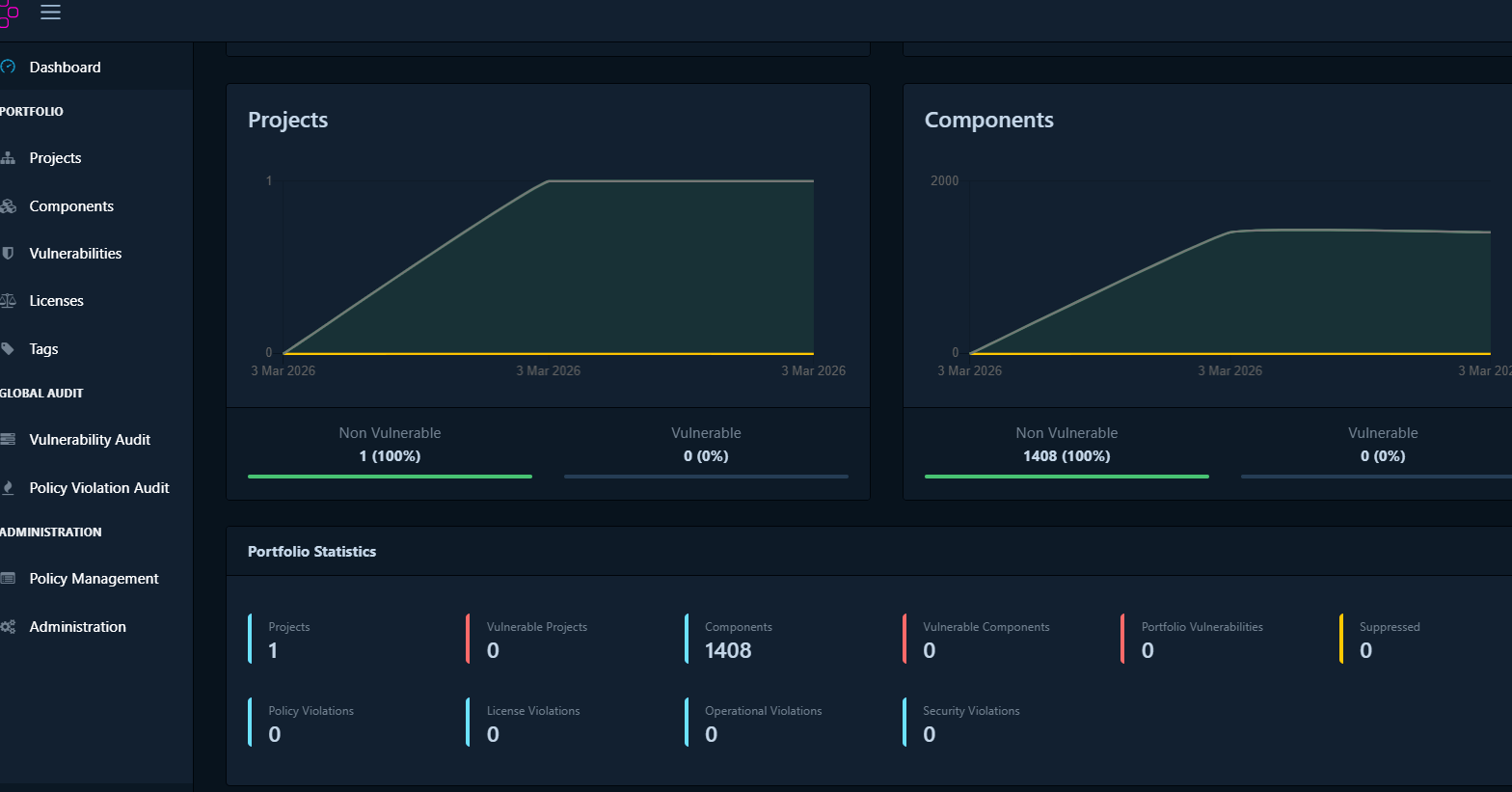
Task: Click the Licenses balance scale icon
Action: click(x=8, y=301)
